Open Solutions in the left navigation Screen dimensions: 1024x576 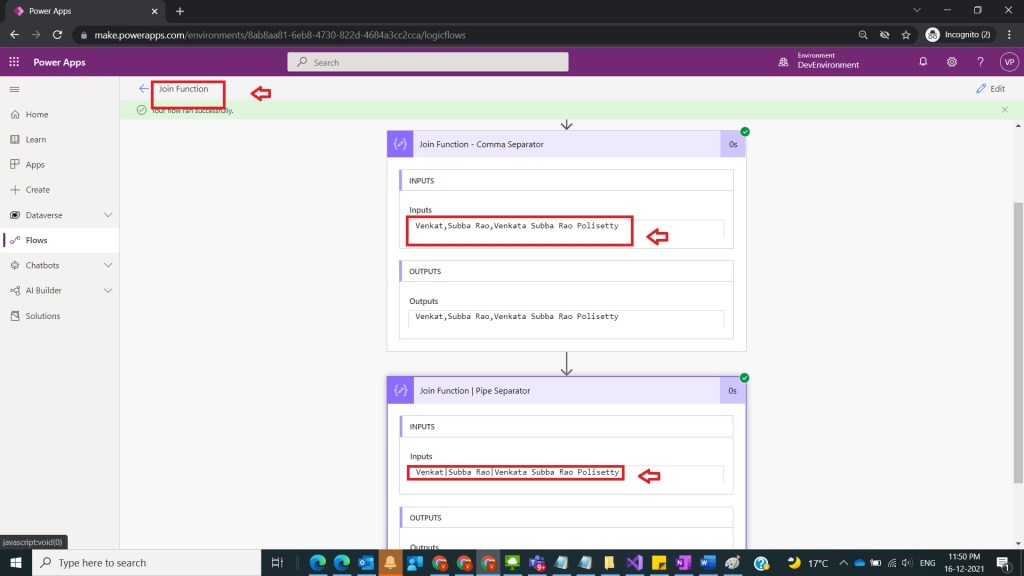(42, 316)
